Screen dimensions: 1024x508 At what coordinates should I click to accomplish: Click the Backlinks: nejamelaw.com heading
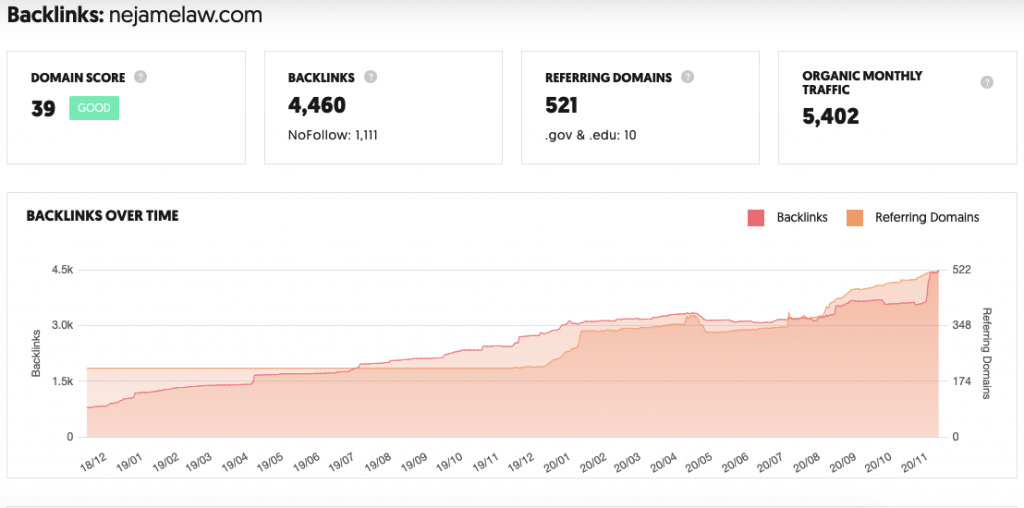click(135, 14)
